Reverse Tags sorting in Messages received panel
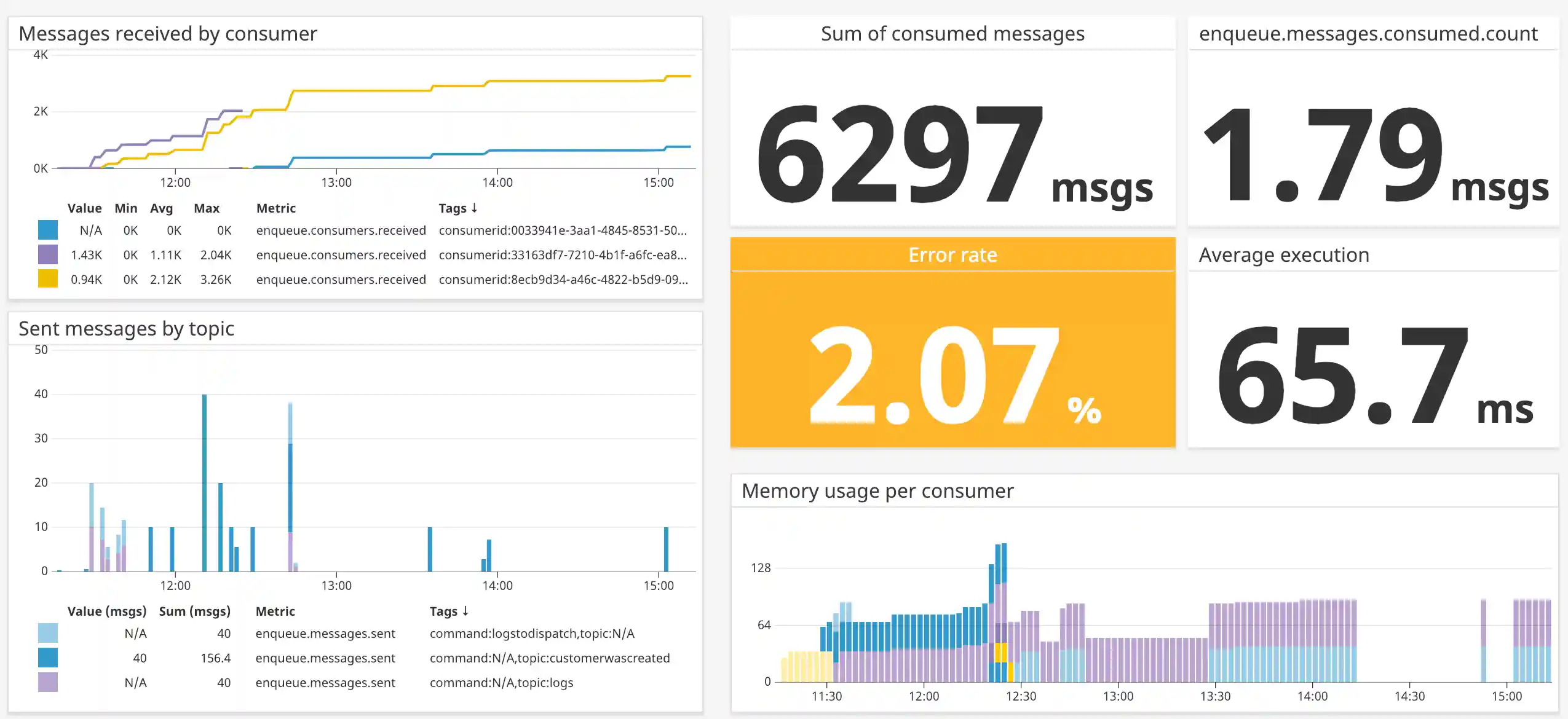 coord(475,208)
